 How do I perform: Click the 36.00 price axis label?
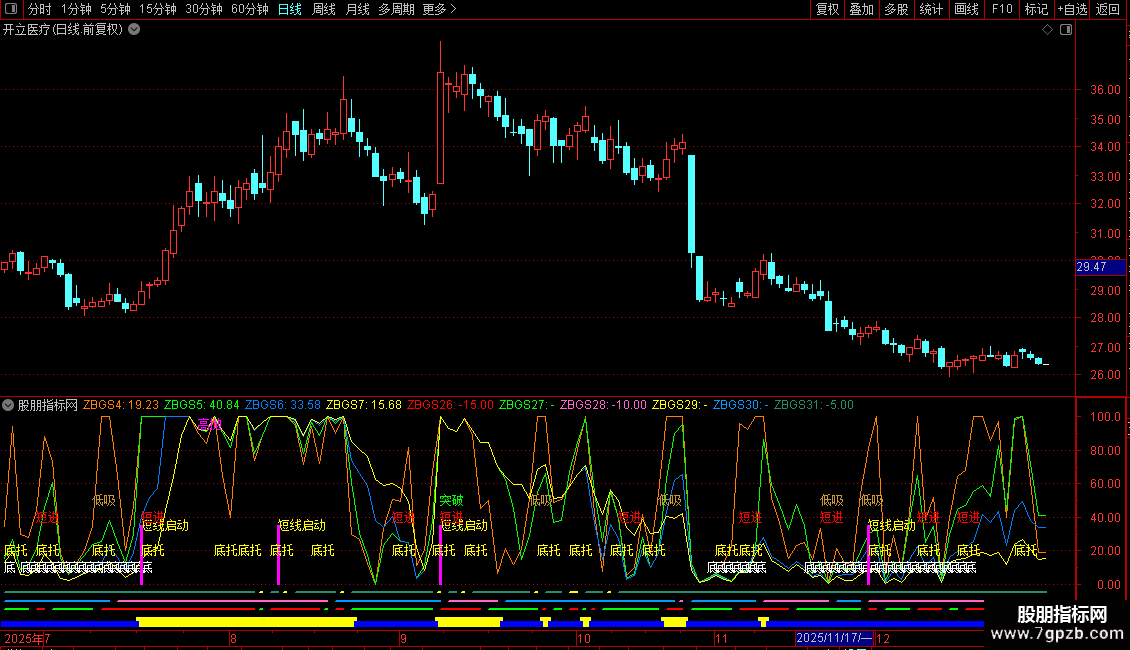tap(1105, 90)
